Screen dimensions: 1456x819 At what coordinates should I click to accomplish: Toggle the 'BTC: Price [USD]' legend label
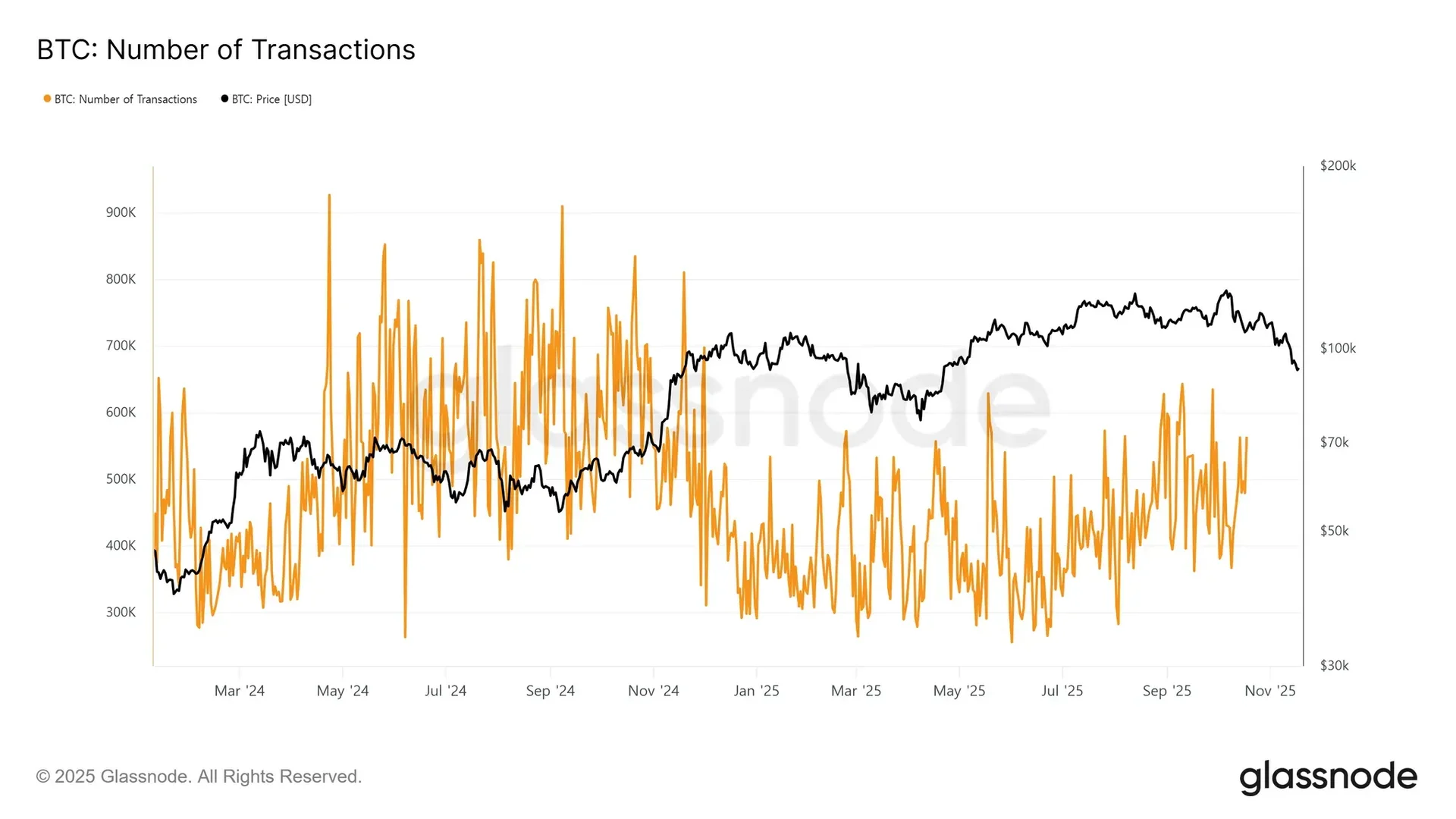(271, 99)
